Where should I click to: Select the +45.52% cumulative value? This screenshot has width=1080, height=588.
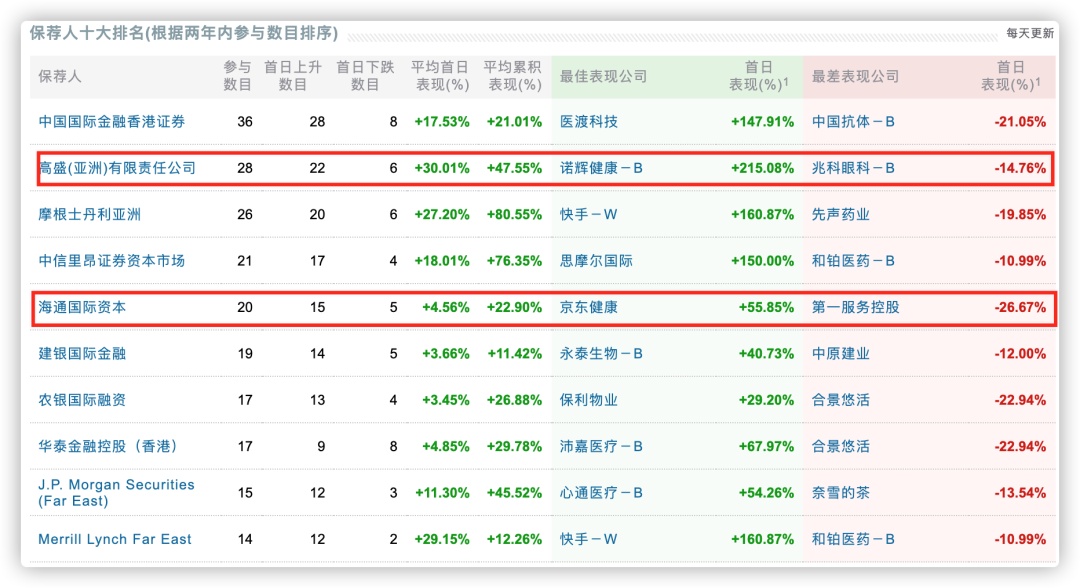515,493
